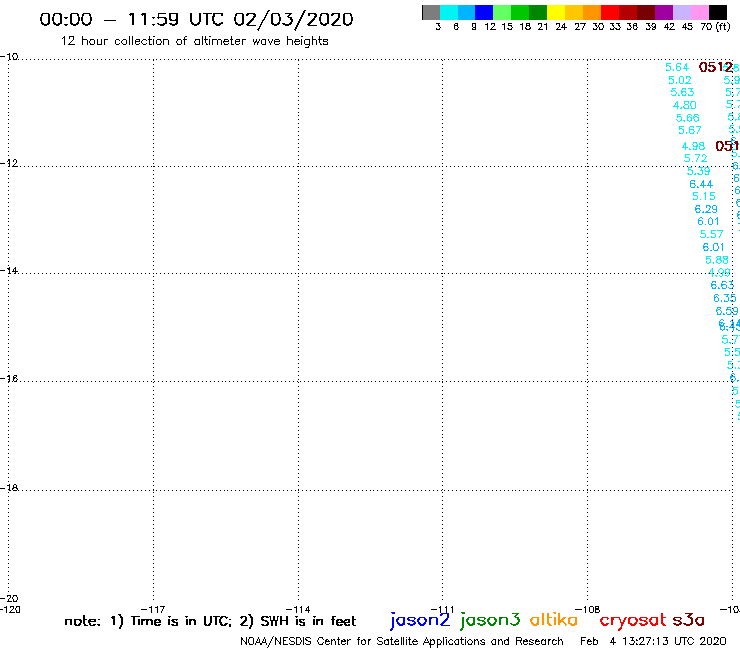Screen dimensions: 740x650
Task: Click the pure orange swatch above label 30
Action: [592, 12]
